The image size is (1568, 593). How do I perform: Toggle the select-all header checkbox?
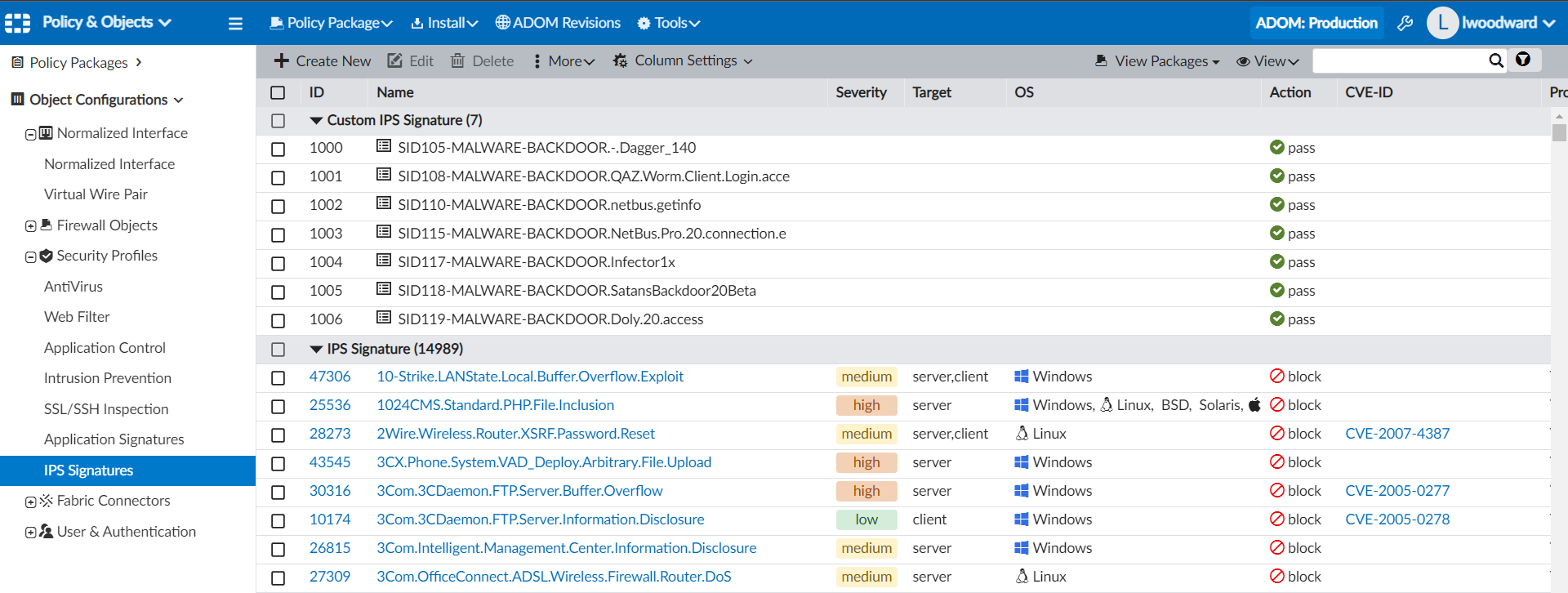(278, 93)
